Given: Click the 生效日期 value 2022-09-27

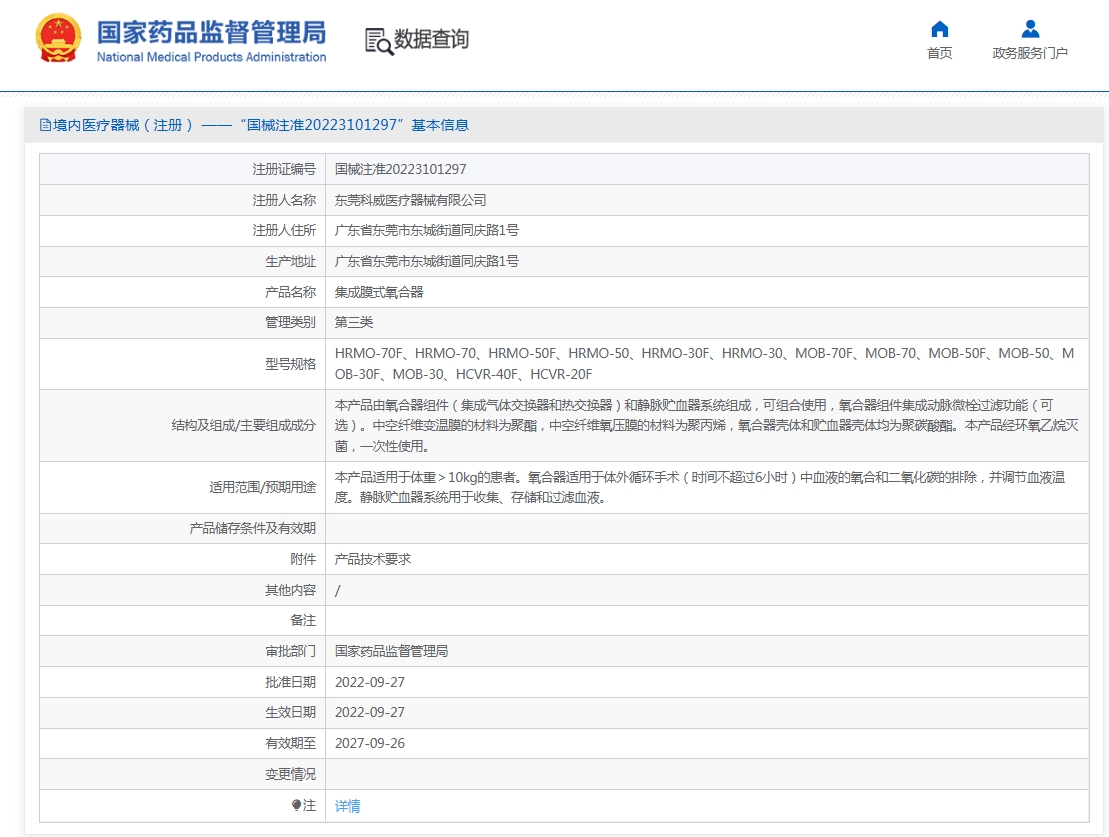Looking at the screenshot, I should (x=369, y=712).
